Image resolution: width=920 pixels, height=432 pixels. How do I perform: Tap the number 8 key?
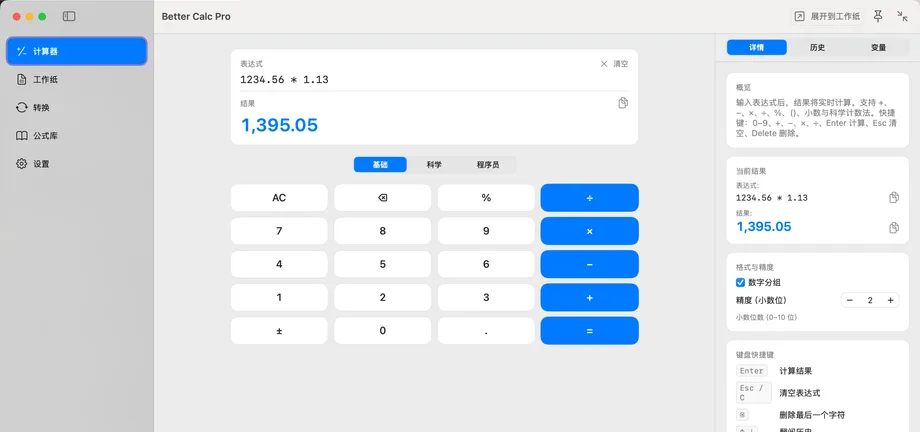pos(383,231)
